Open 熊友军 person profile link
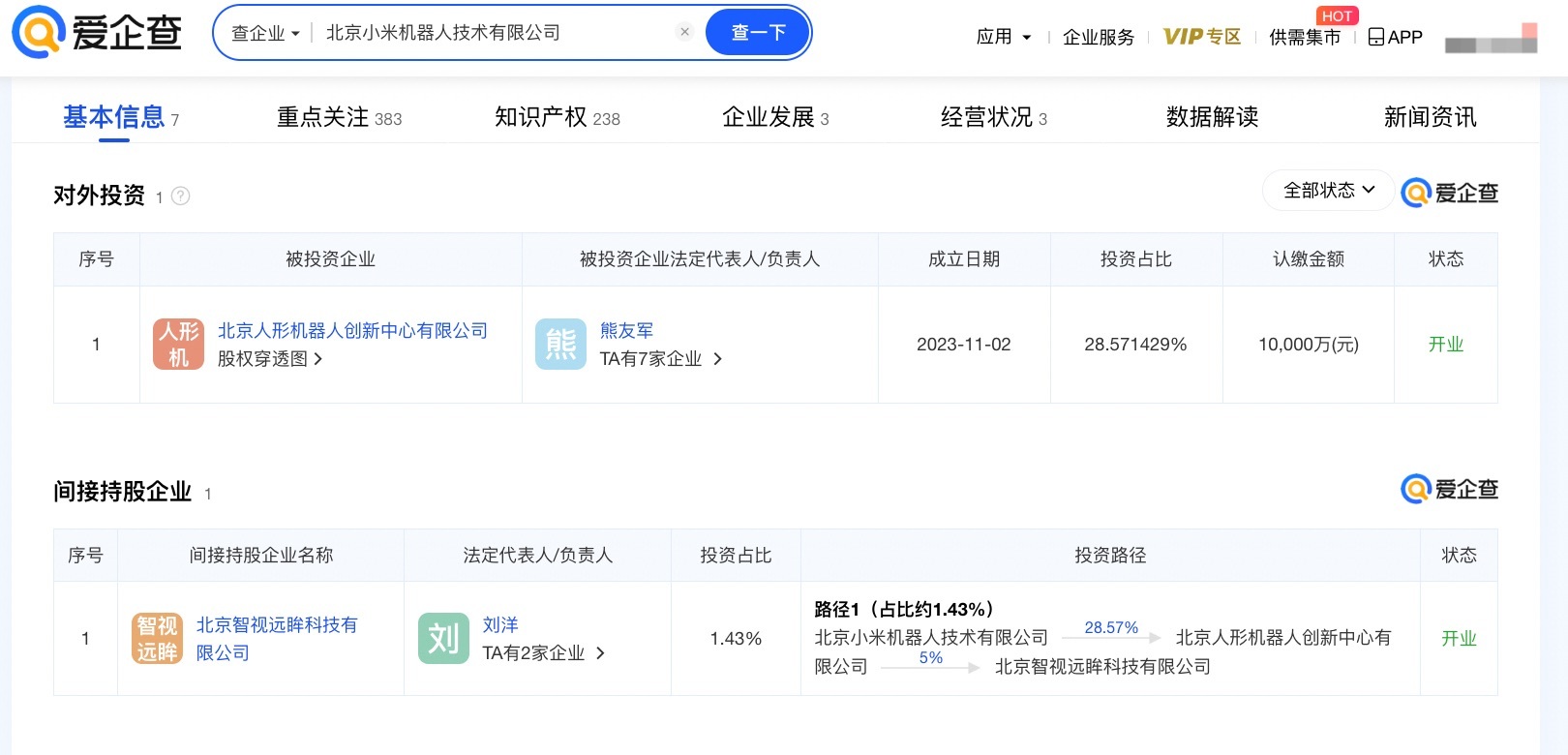This screenshot has width=1568, height=755. 626,331
